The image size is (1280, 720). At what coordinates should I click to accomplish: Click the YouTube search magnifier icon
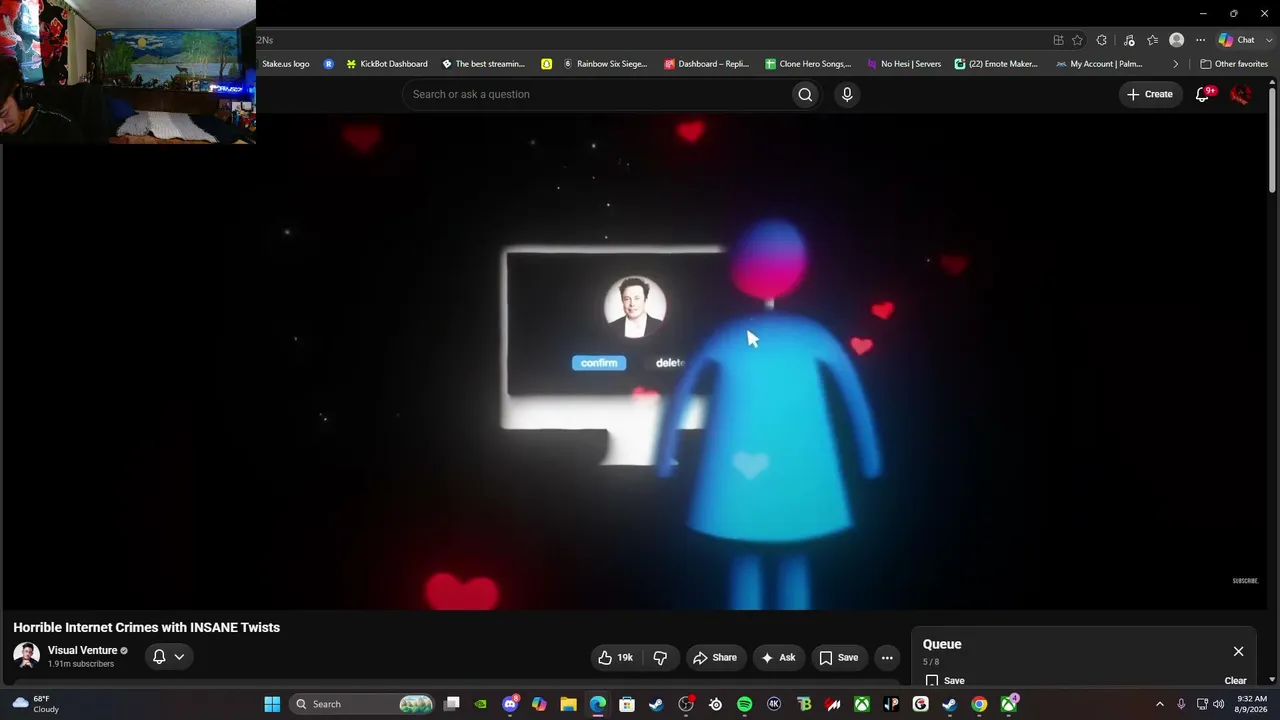point(805,94)
